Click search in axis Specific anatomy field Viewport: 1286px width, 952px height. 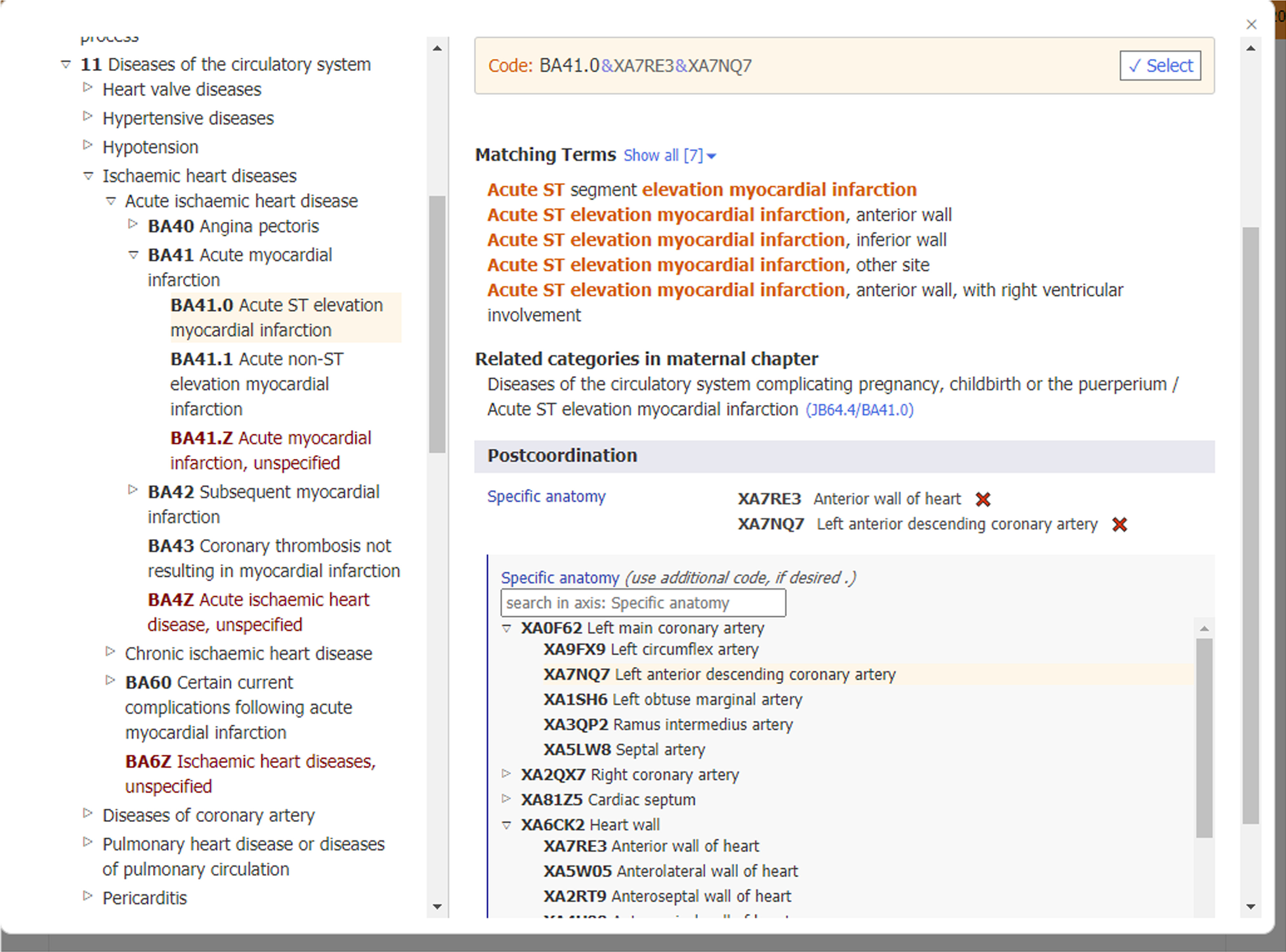642,603
